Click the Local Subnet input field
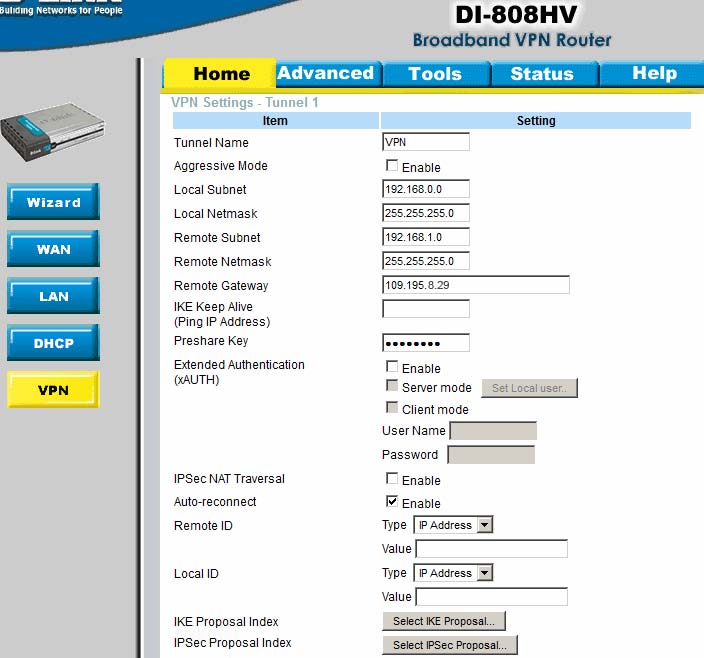Image resolution: width=704 pixels, height=658 pixels. tap(426, 189)
